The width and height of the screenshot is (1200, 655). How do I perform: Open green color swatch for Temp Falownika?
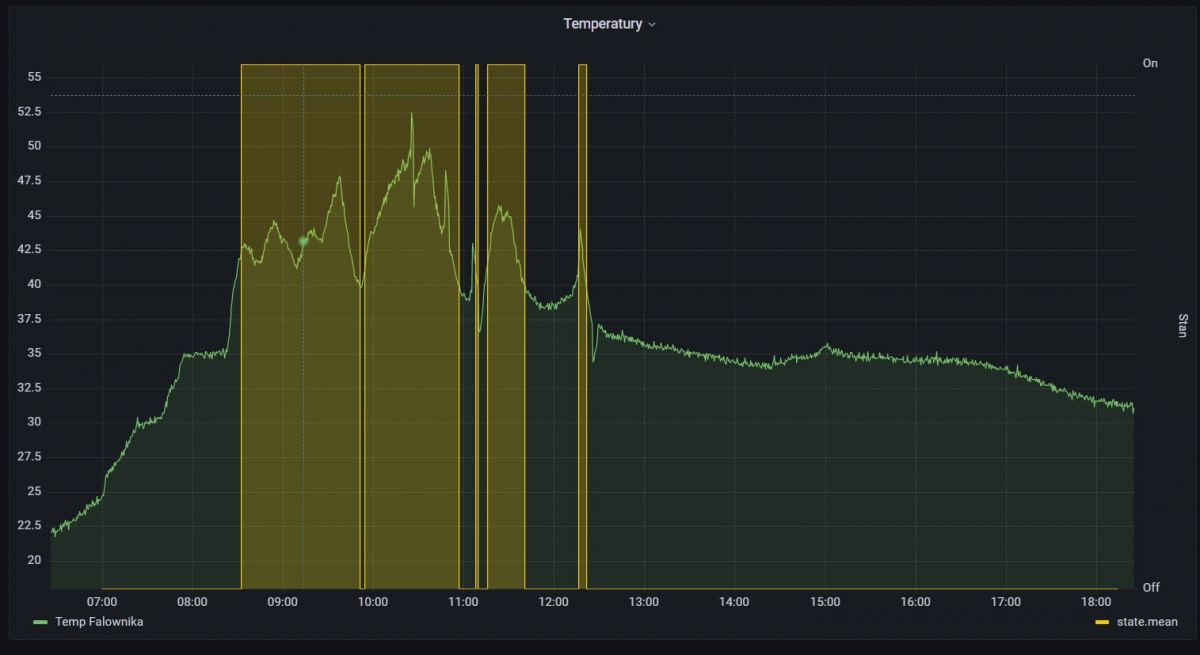40,622
